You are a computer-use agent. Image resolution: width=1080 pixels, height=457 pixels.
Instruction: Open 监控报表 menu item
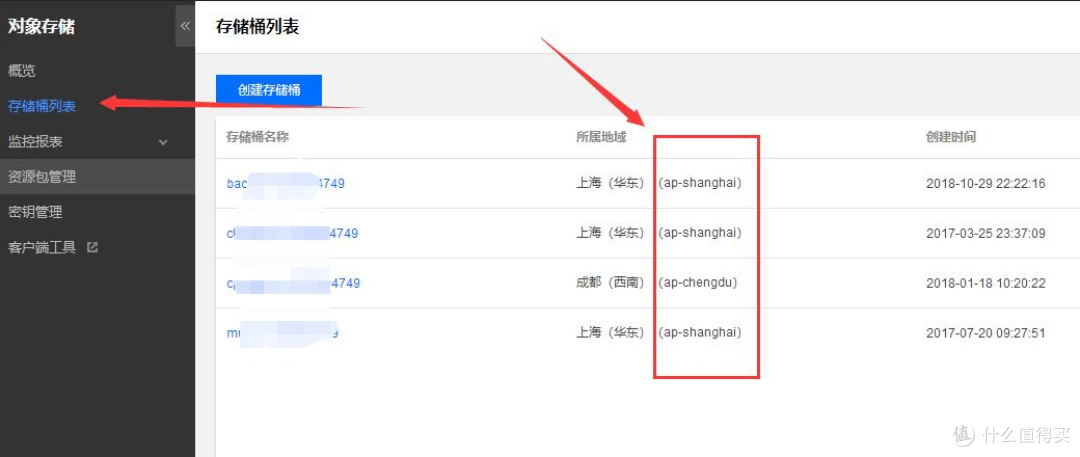35,141
